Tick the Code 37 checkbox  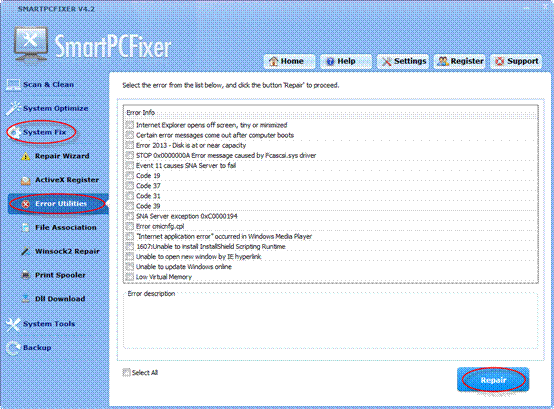pyautogui.click(x=130, y=186)
